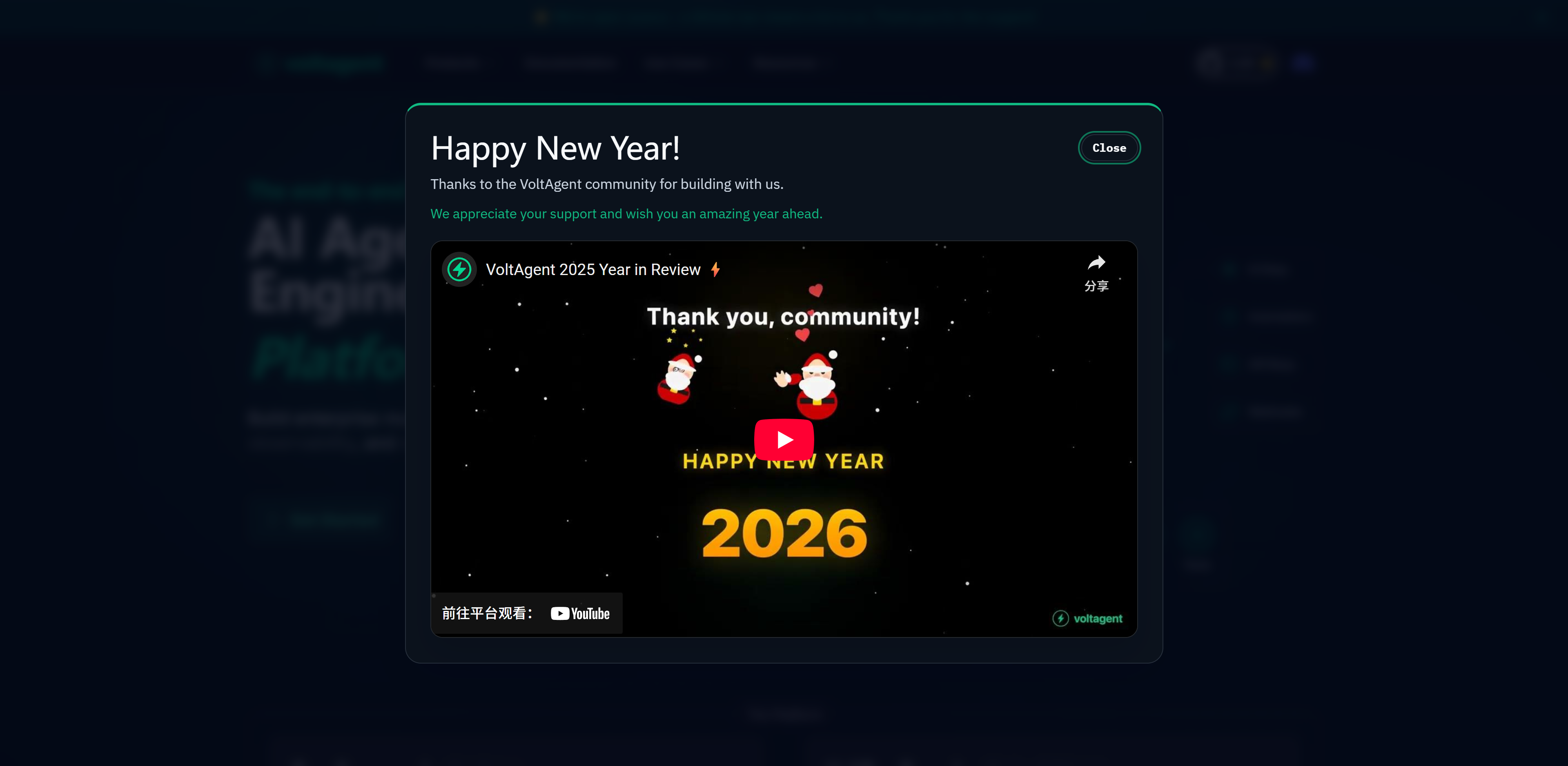
Task: Open the VoltAgent channel avatar icon
Action: click(459, 269)
